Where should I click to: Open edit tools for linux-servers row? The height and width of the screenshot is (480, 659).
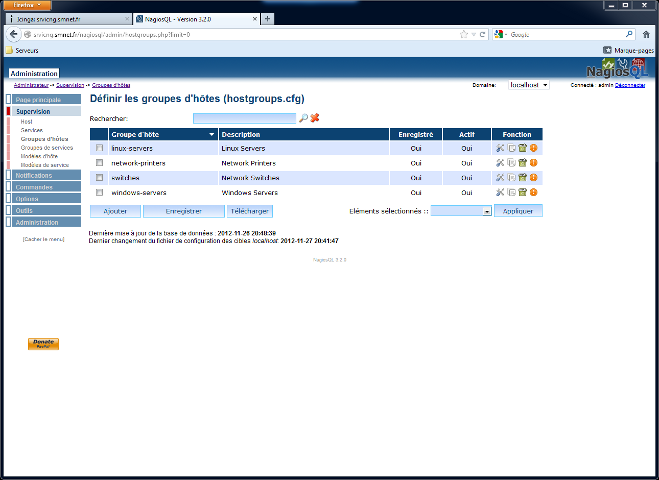500,148
